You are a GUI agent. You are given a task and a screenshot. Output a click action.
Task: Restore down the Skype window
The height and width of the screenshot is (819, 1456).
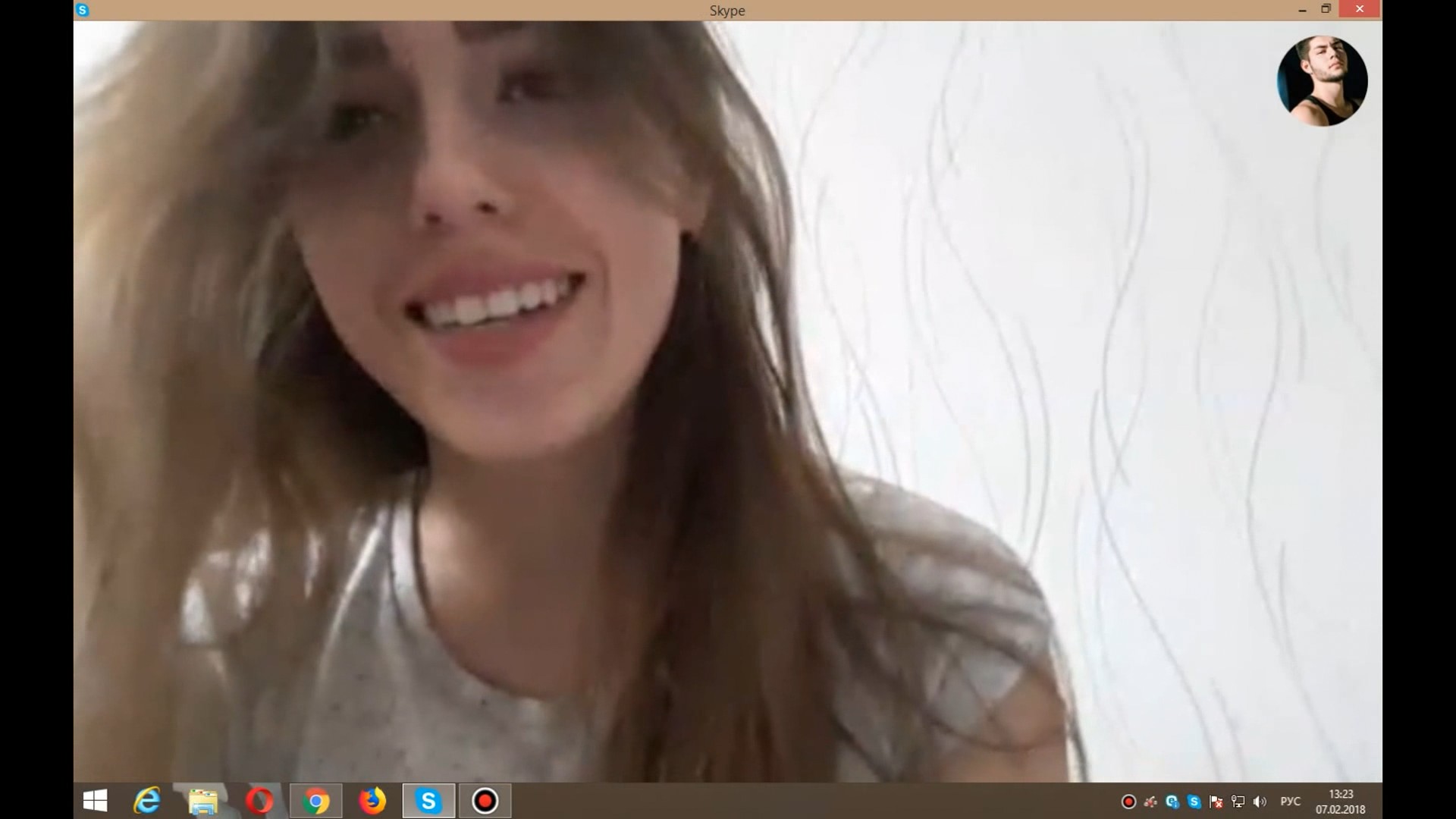[1326, 9]
